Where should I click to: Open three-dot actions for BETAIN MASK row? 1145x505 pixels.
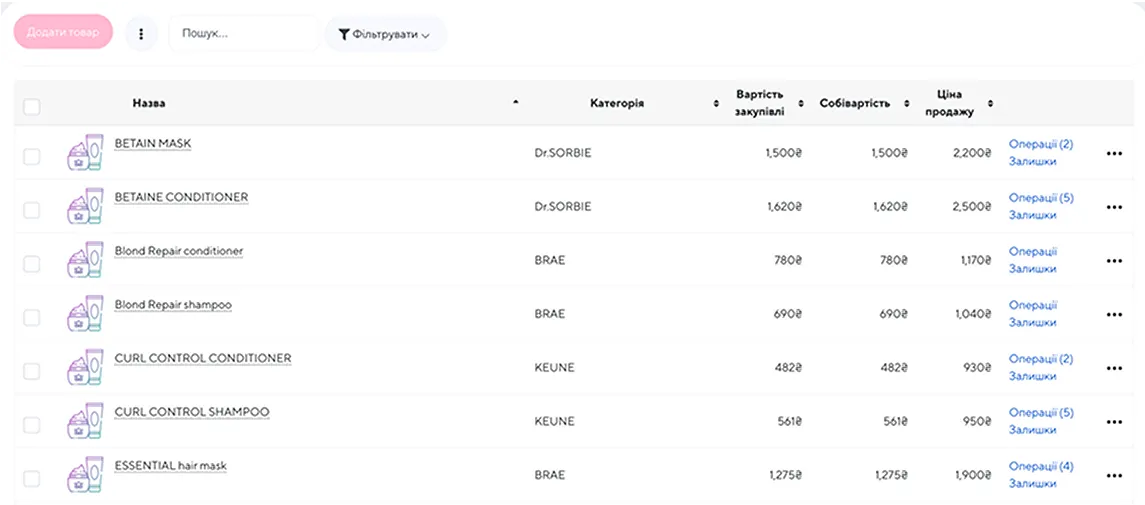(1114, 153)
